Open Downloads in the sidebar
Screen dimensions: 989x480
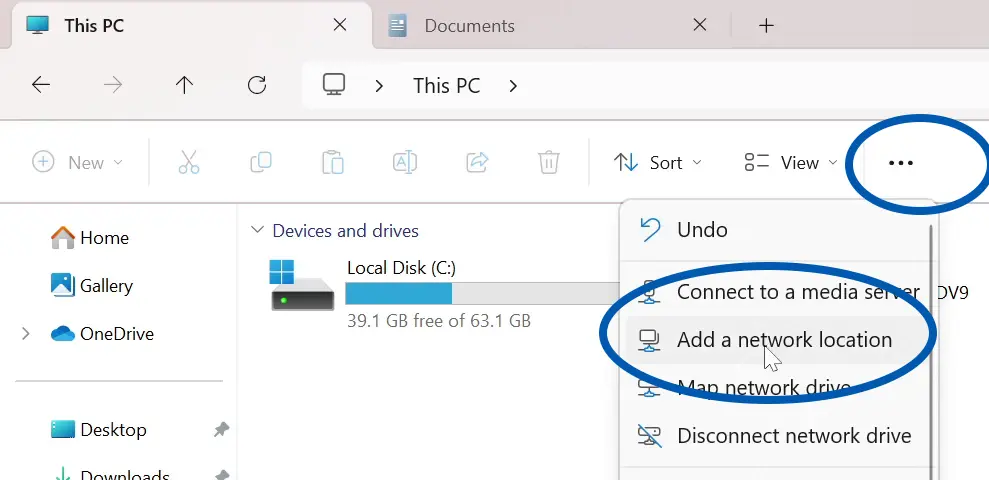pos(125,475)
